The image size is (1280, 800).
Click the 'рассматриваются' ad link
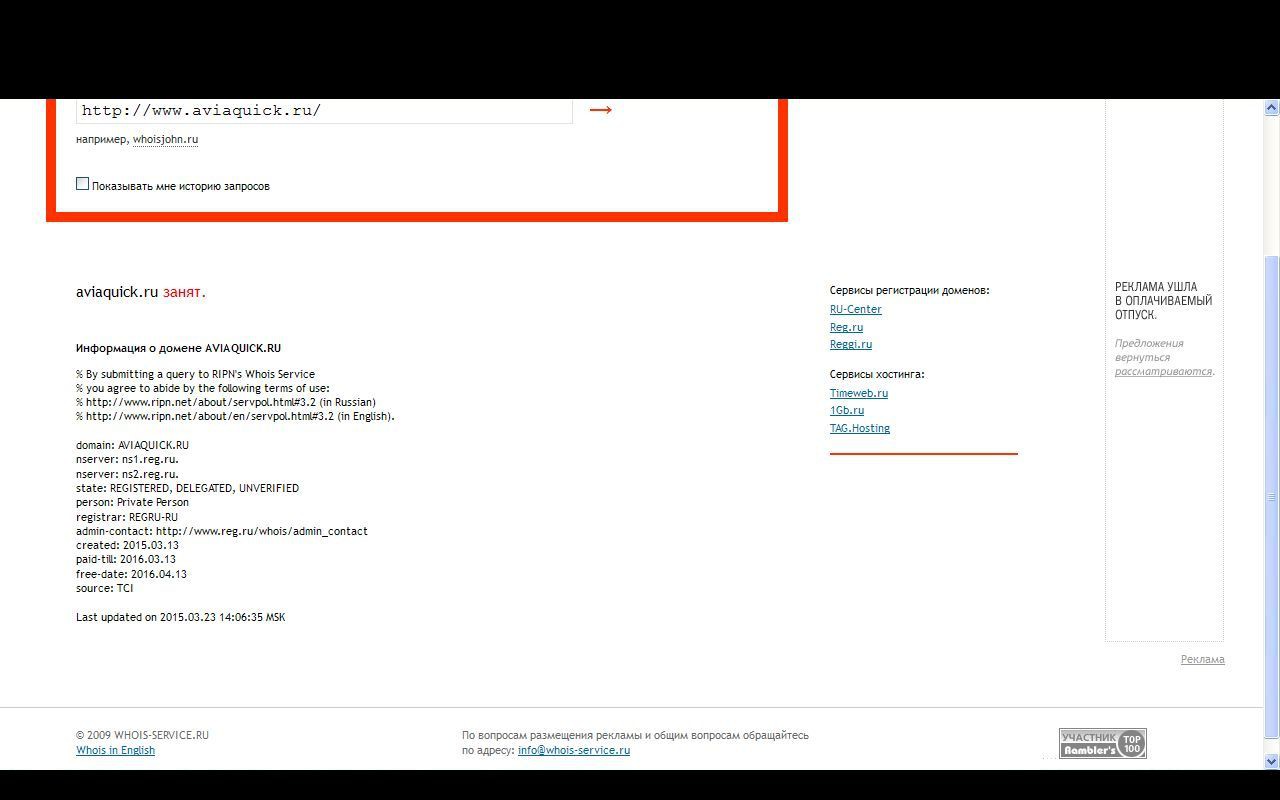coord(1163,371)
